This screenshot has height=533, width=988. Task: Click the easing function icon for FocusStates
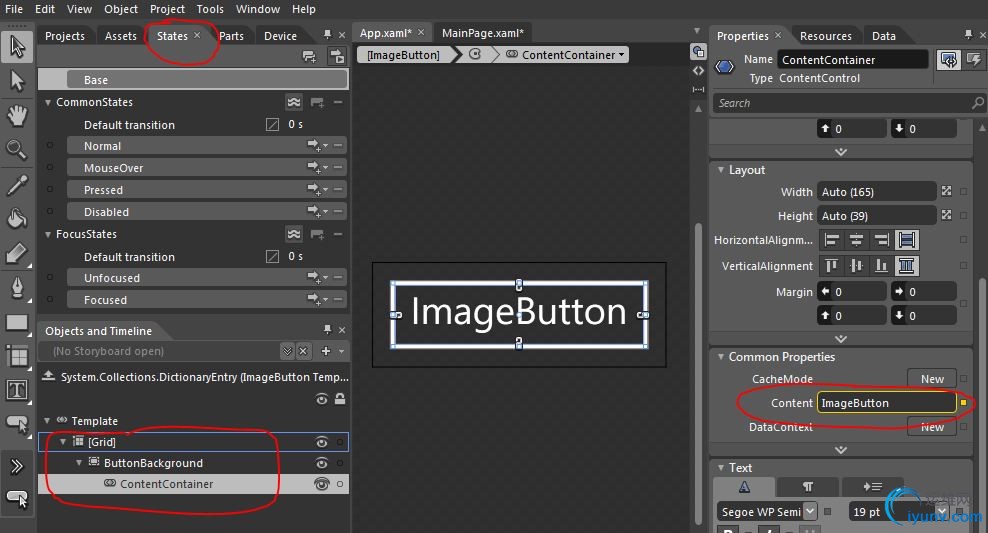(x=294, y=234)
